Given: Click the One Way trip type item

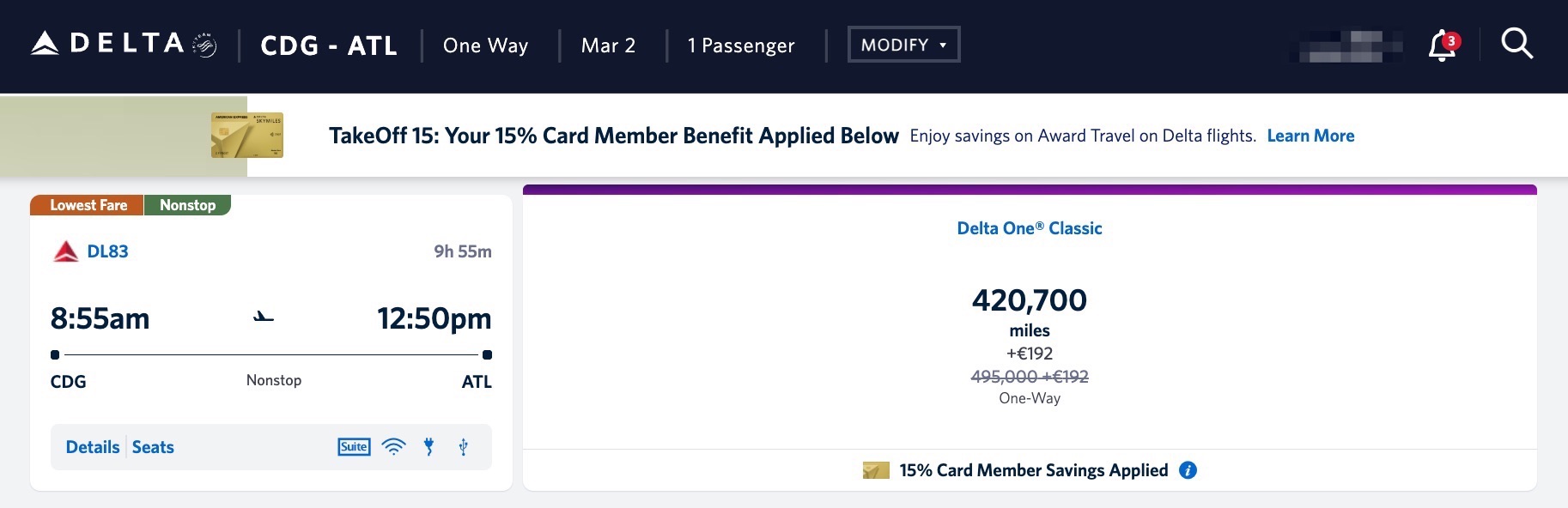Looking at the screenshot, I should tap(485, 45).
